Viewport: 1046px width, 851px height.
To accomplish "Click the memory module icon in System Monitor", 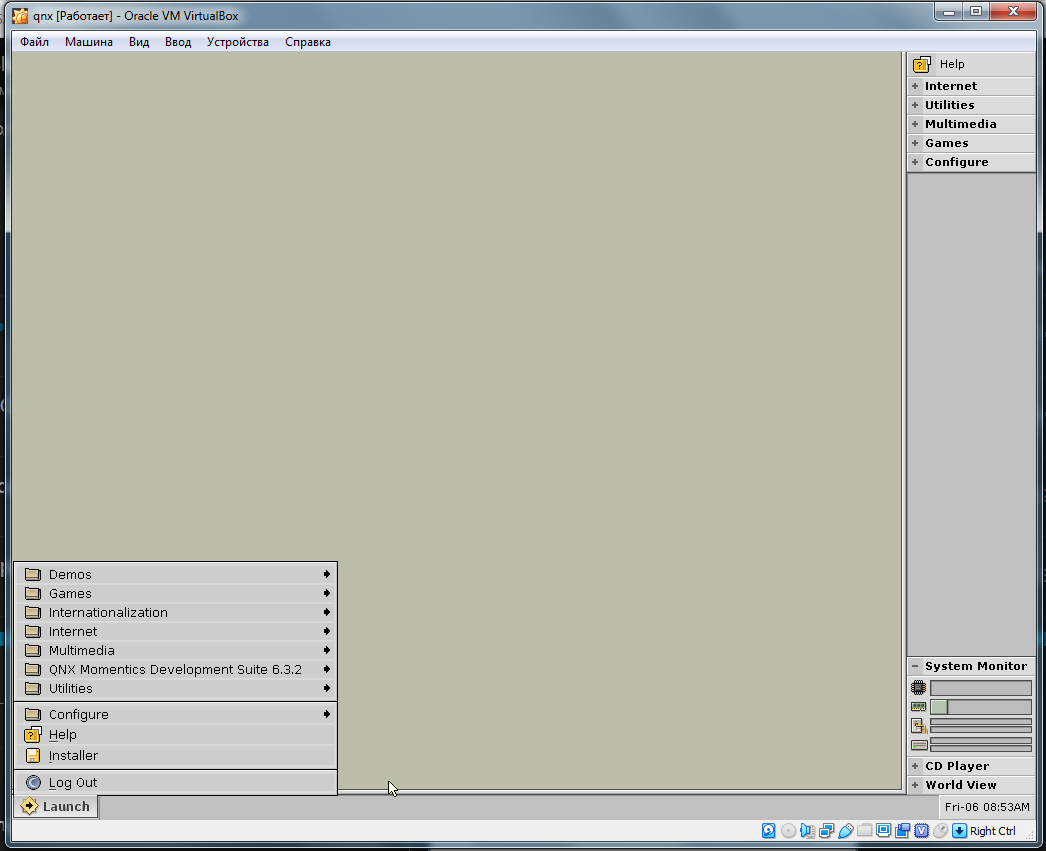I will pyautogui.click(x=919, y=707).
